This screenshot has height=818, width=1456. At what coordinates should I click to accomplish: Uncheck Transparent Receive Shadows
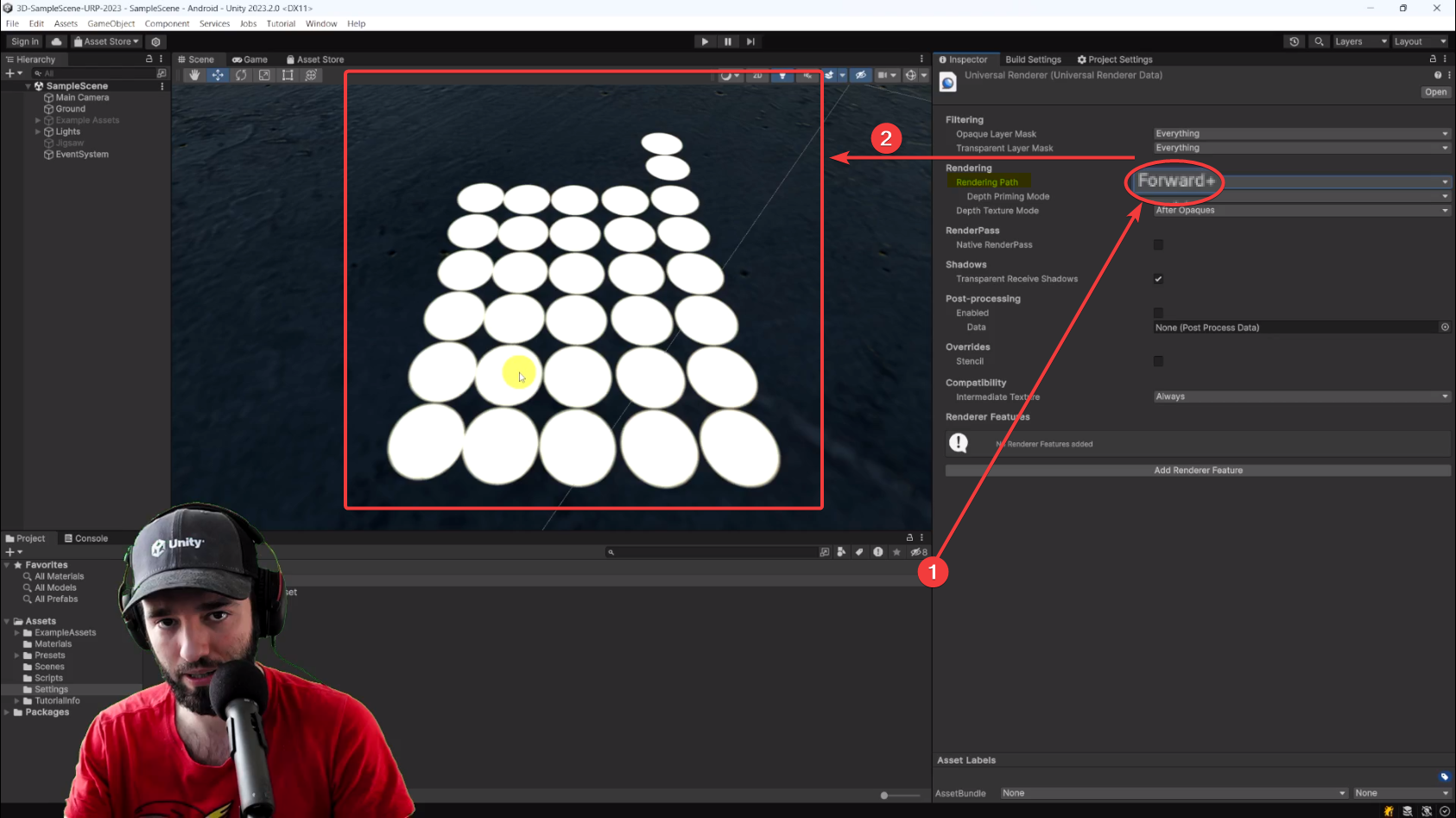(x=1158, y=279)
